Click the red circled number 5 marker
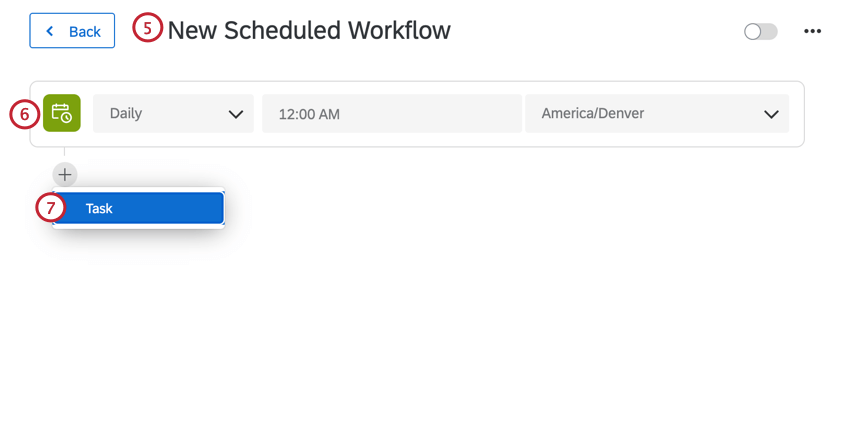Image resolution: width=850 pixels, height=425 pixels. (147, 28)
